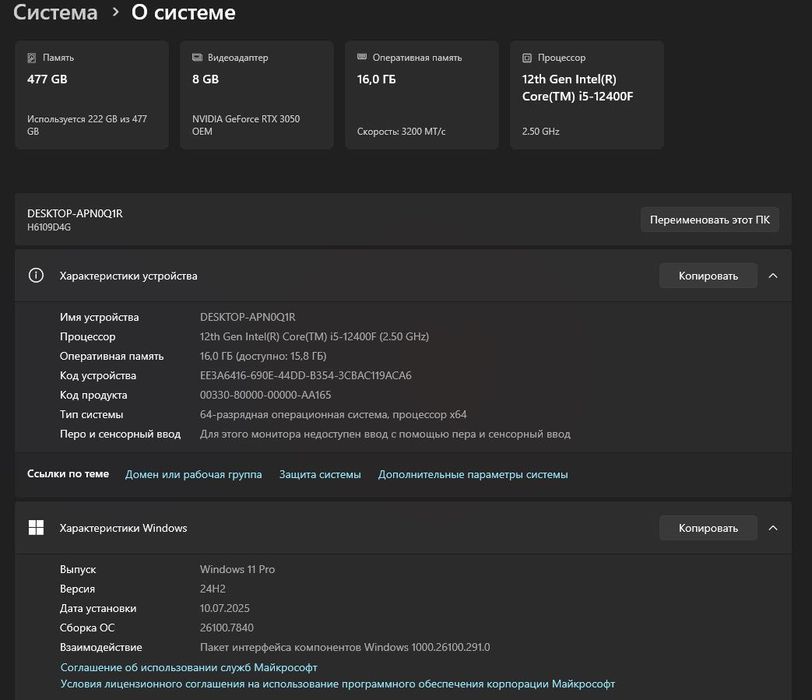Open the Видеоадаптер 8 GB card
812x700 pixels.
click(x=256, y=95)
